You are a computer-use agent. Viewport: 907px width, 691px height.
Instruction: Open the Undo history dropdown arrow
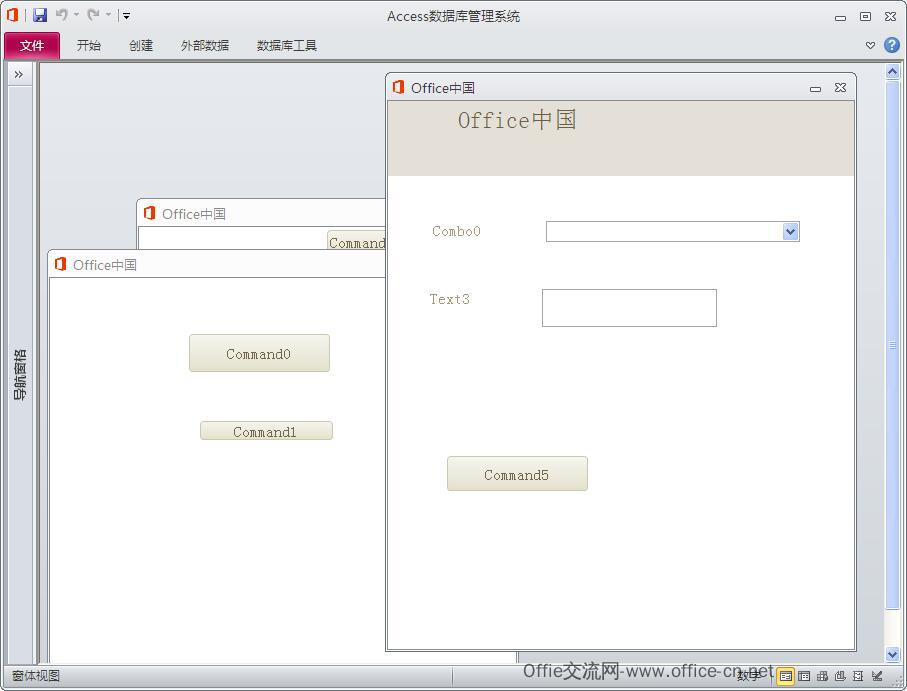pyautogui.click(x=76, y=16)
